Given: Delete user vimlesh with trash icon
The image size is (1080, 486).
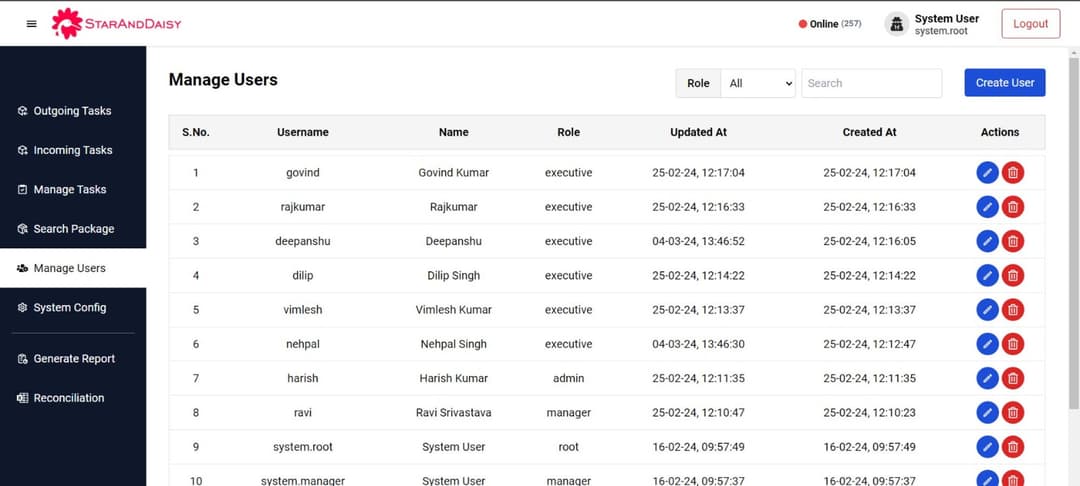Looking at the screenshot, I should [x=1012, y=310].
